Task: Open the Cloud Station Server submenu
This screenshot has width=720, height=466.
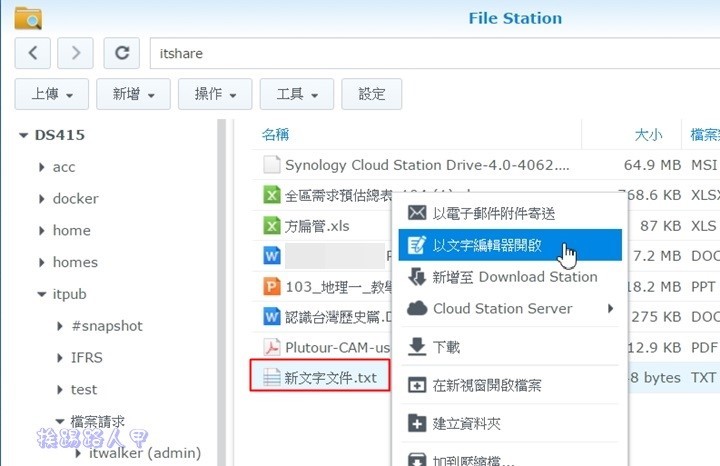Action: 510,309
